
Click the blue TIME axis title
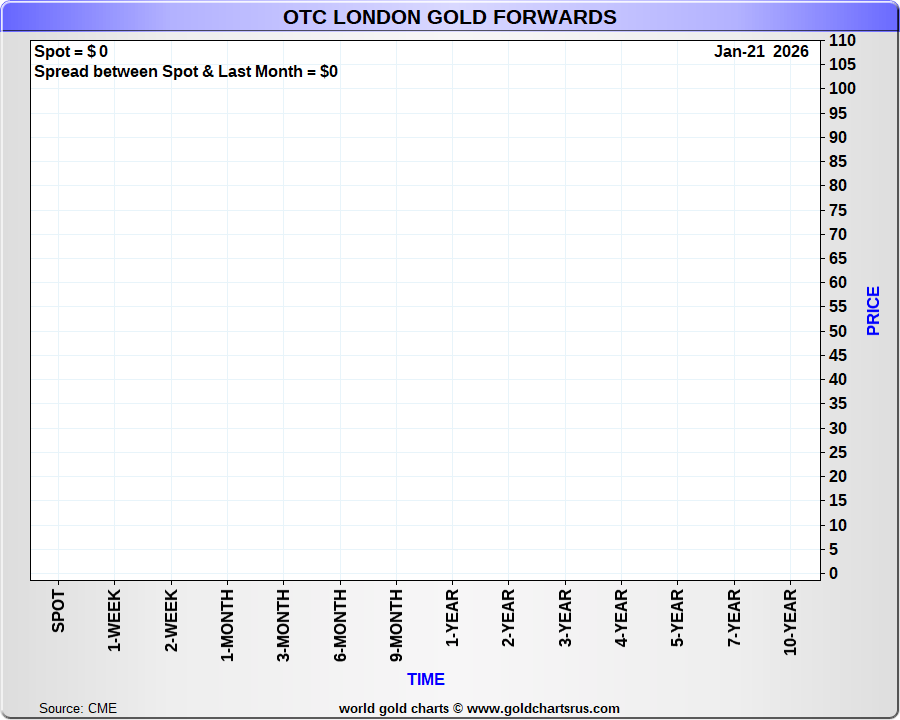click(425, 680)
